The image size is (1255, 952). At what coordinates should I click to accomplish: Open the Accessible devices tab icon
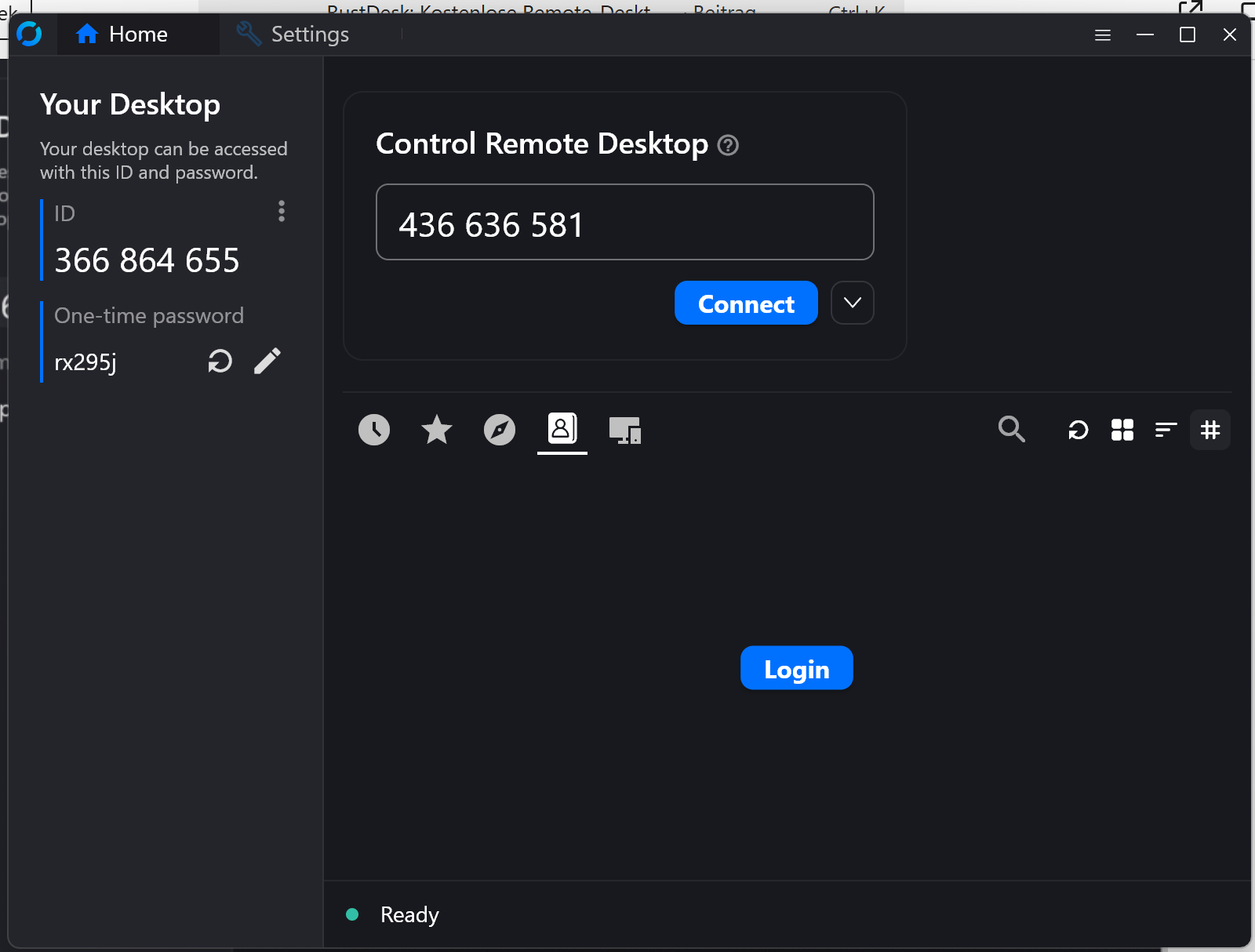[x=625, y=430]
